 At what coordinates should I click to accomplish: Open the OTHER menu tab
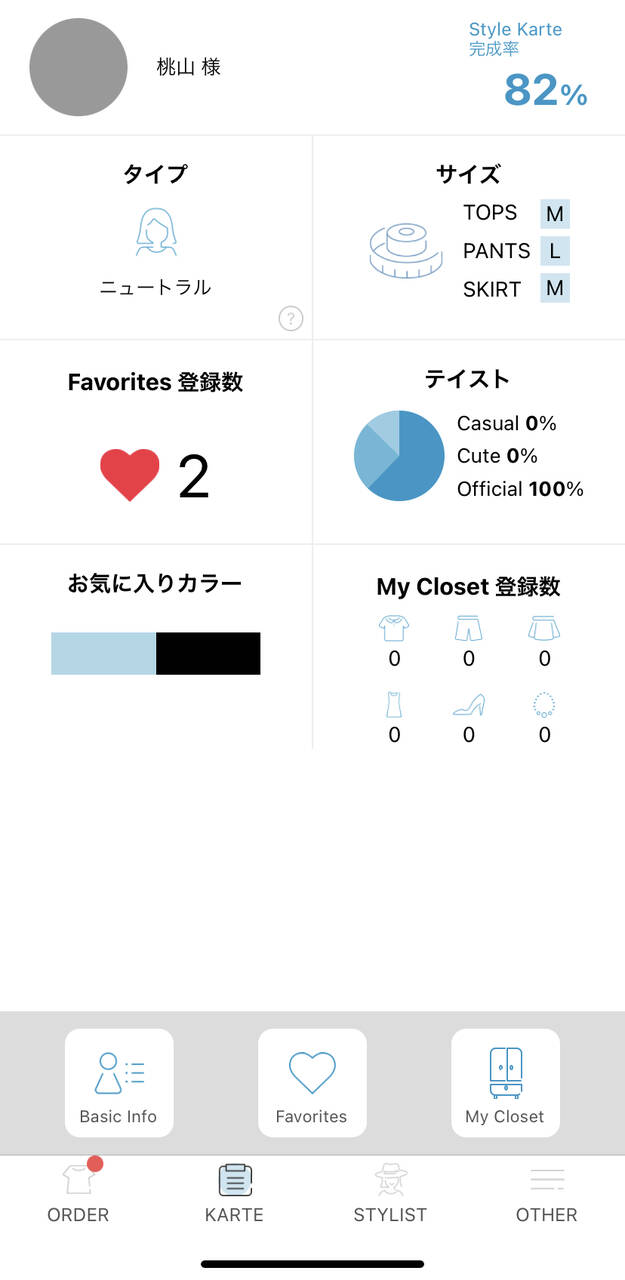[x=546, y=1192]
